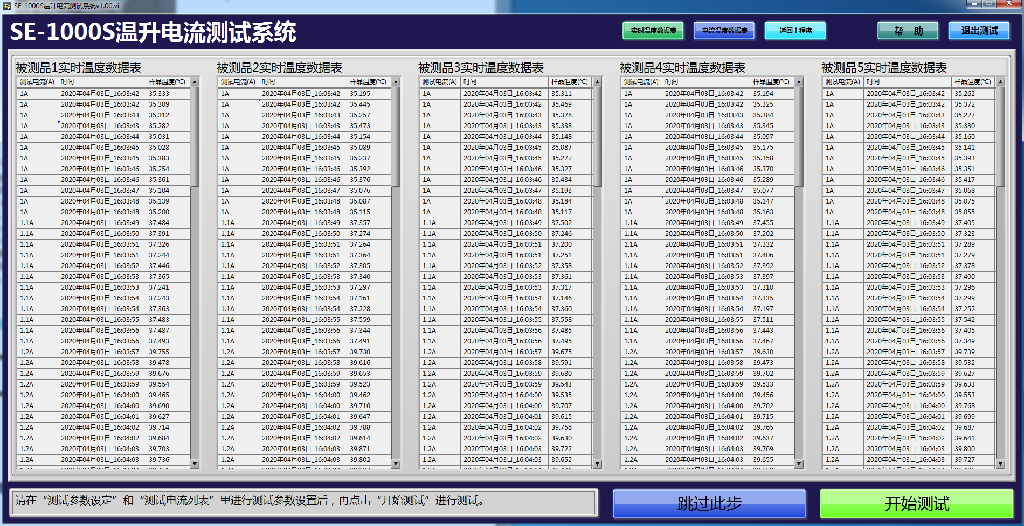The height and width of the screenshot is (526, 1024).
Task: Select the 39.473 value in 被测品4 table
Action: 763,361
